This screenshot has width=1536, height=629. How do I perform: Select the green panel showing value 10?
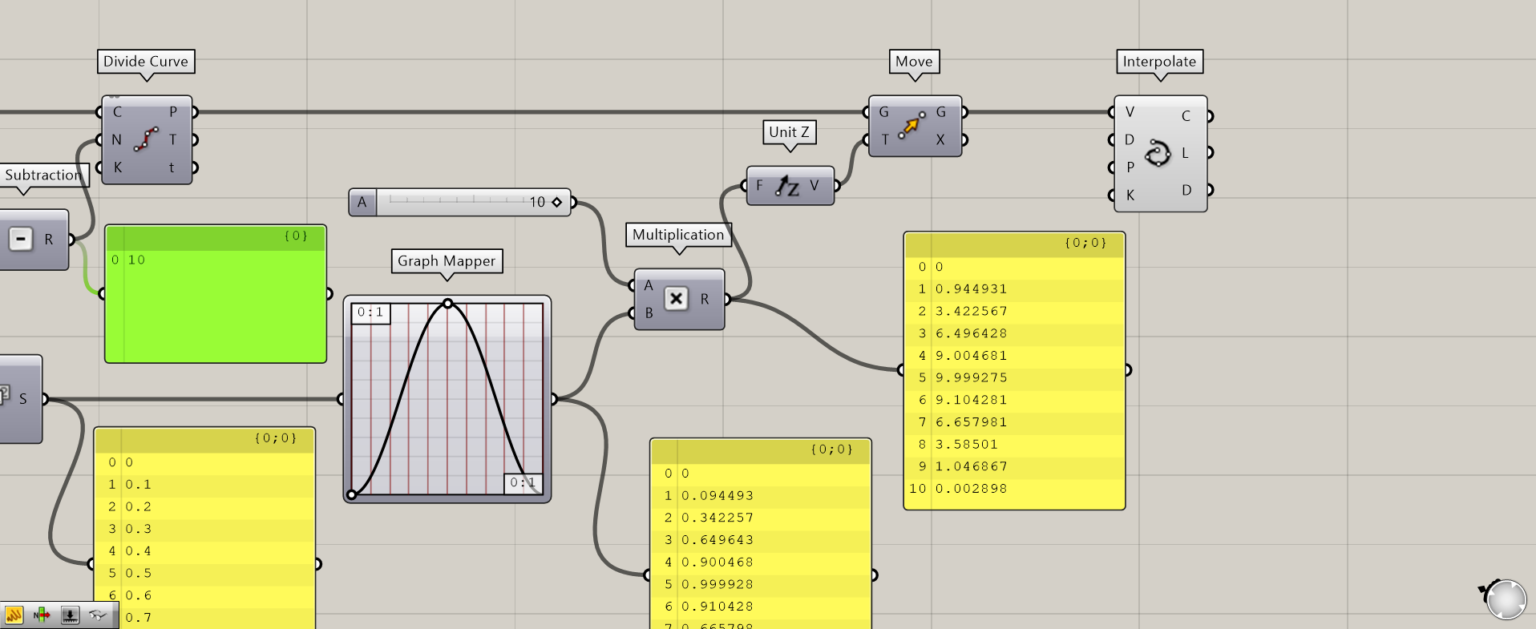click(215, 293)
